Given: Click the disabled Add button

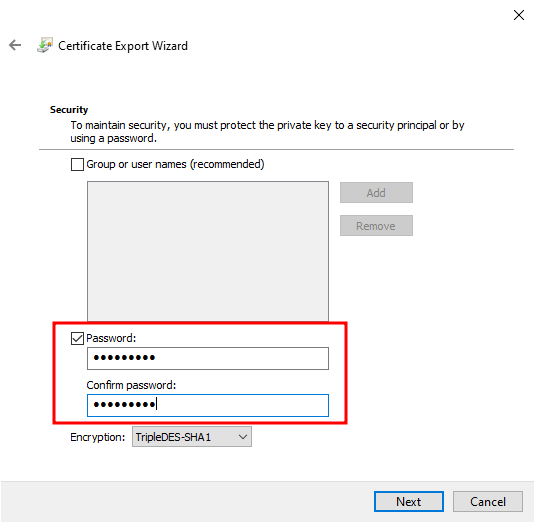Looking at the screenshot, I should [x=376, y=193].
